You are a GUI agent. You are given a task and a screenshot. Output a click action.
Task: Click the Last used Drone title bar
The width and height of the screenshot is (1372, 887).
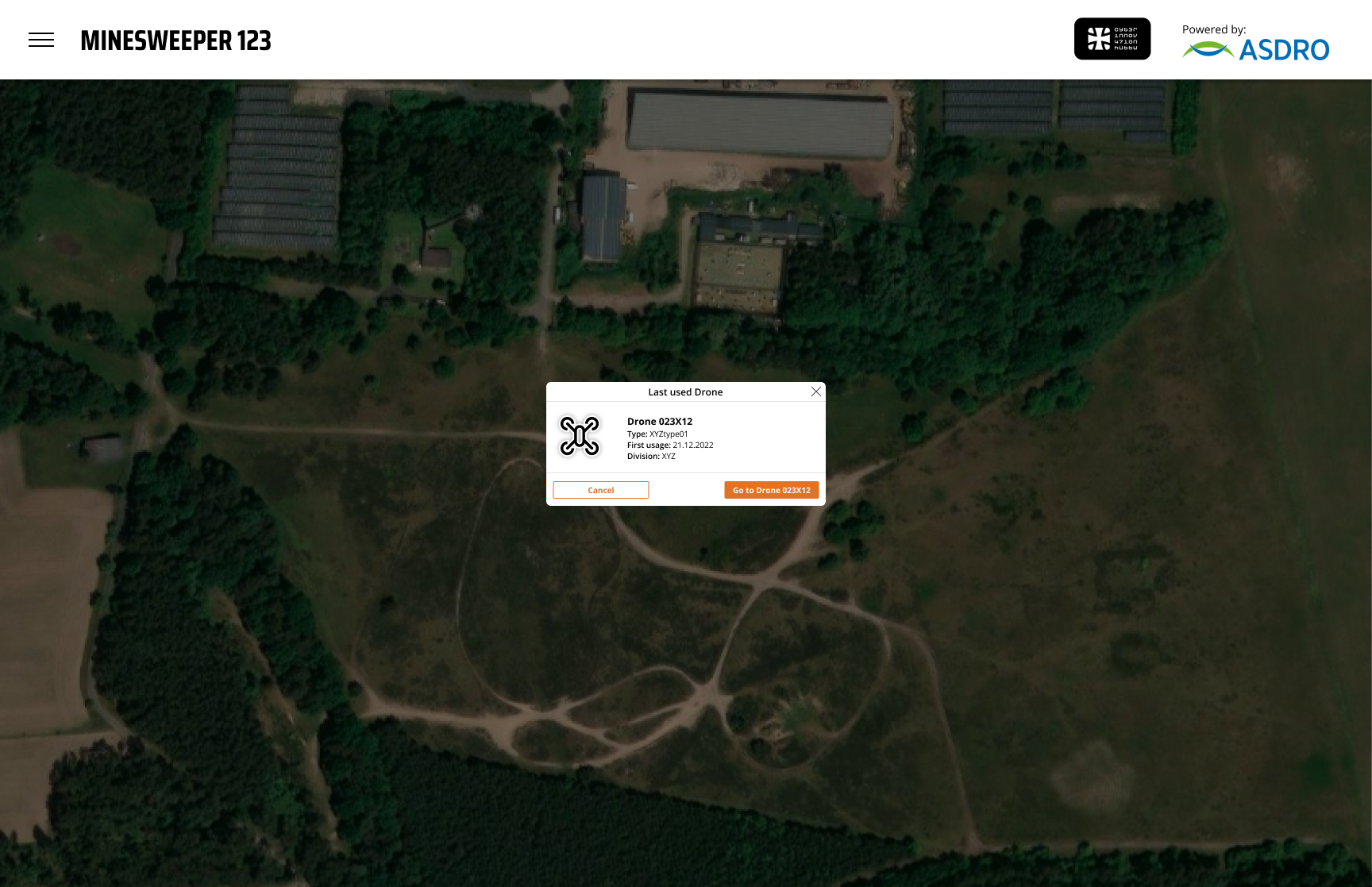(685, 392)
